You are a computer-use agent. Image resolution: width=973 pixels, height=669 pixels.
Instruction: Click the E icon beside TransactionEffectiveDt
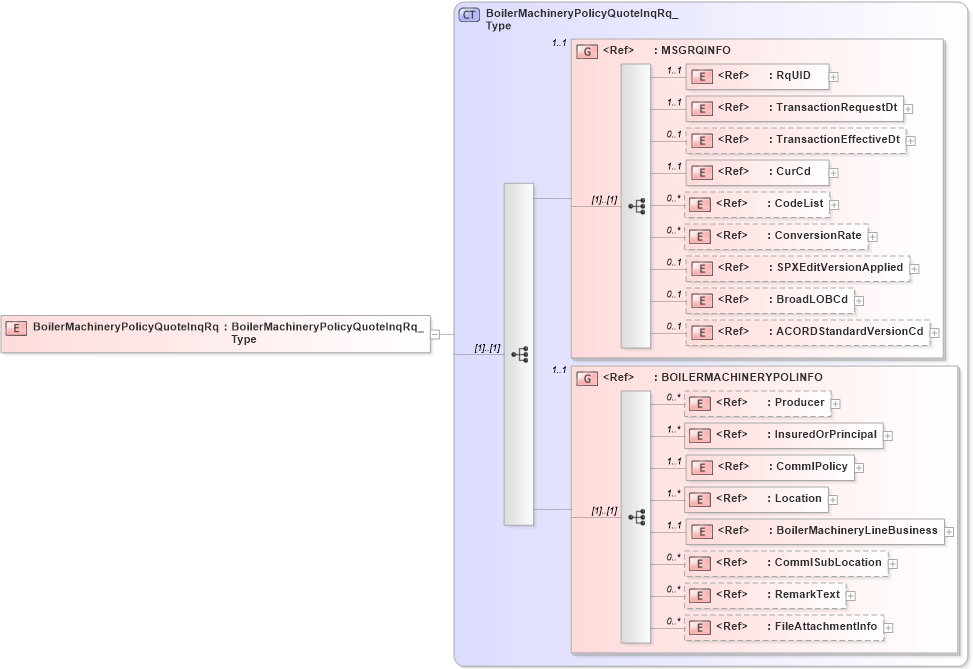701,140
